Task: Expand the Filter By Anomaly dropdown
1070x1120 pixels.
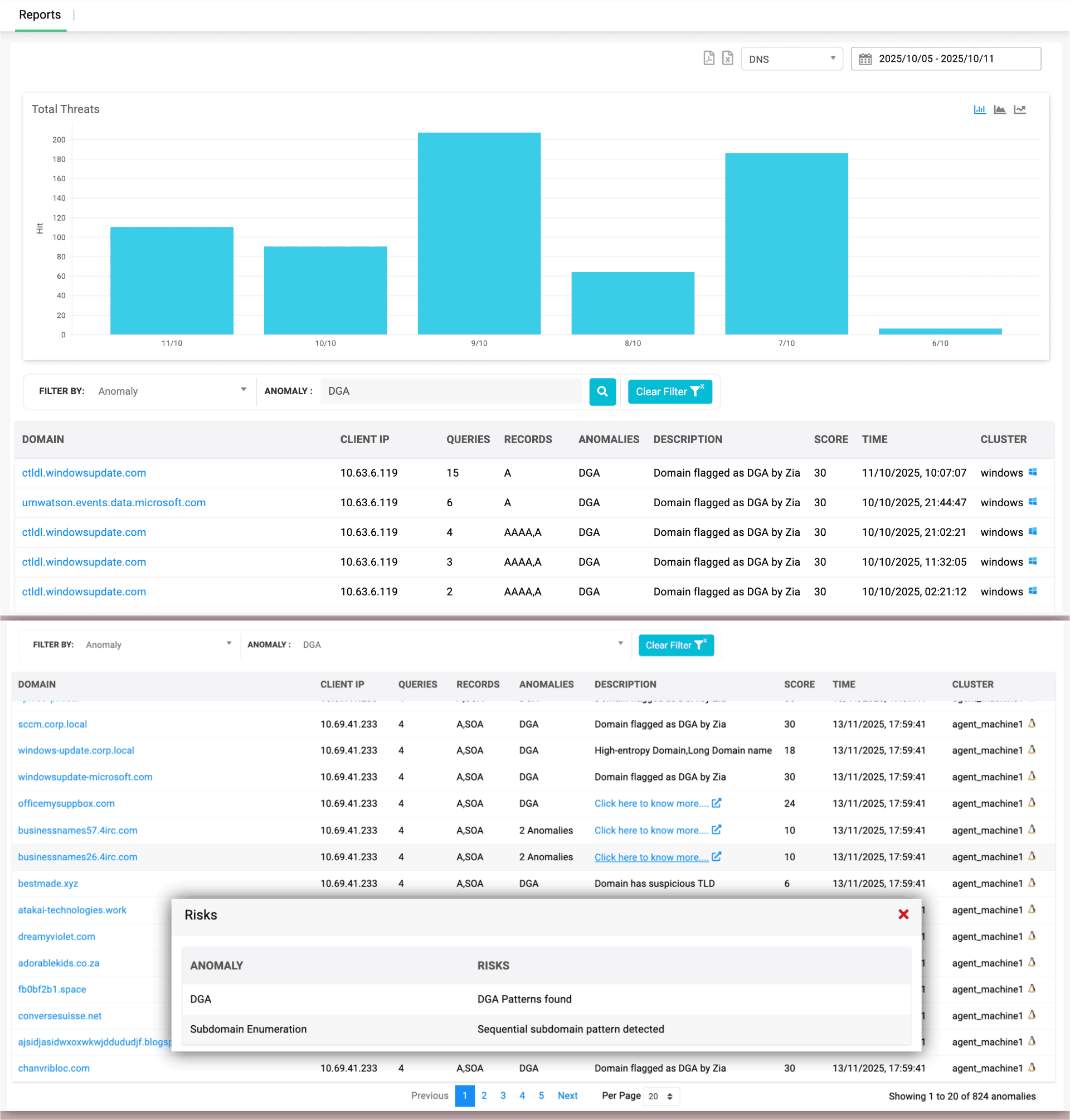Action: click(244, 390)
